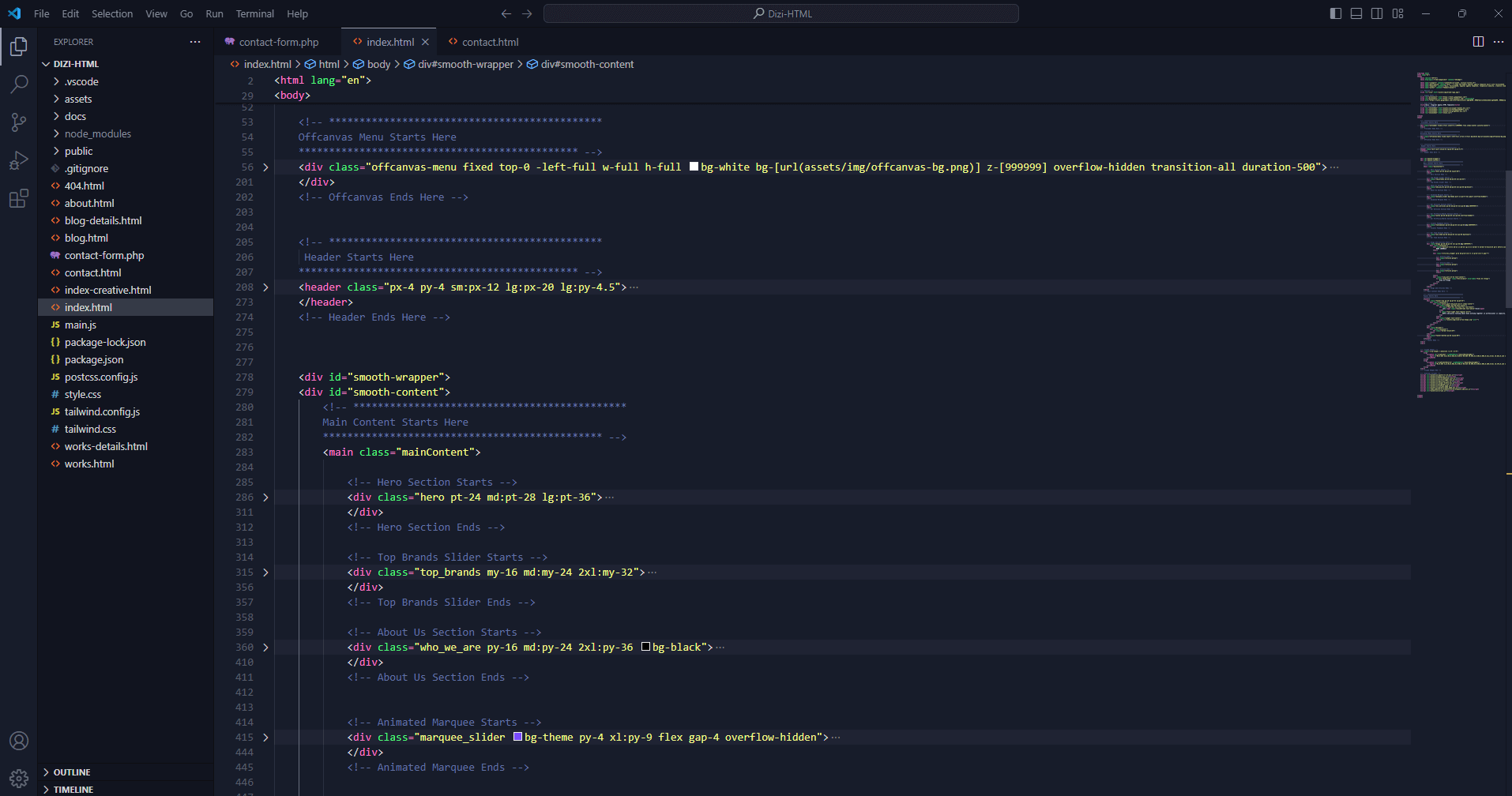Unfold header element at line 208
The height and width of the screenshot is (796, 1512).
[265, 287]
